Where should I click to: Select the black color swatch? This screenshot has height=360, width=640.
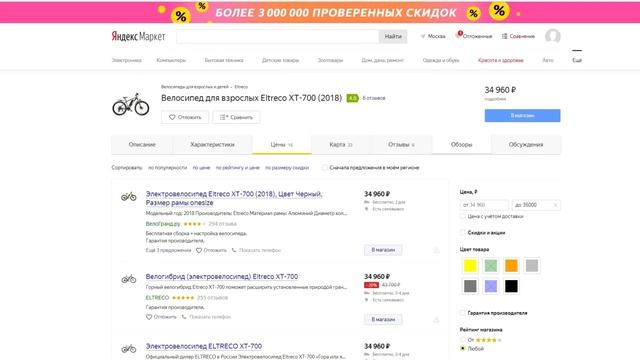[x=511, y=286]
